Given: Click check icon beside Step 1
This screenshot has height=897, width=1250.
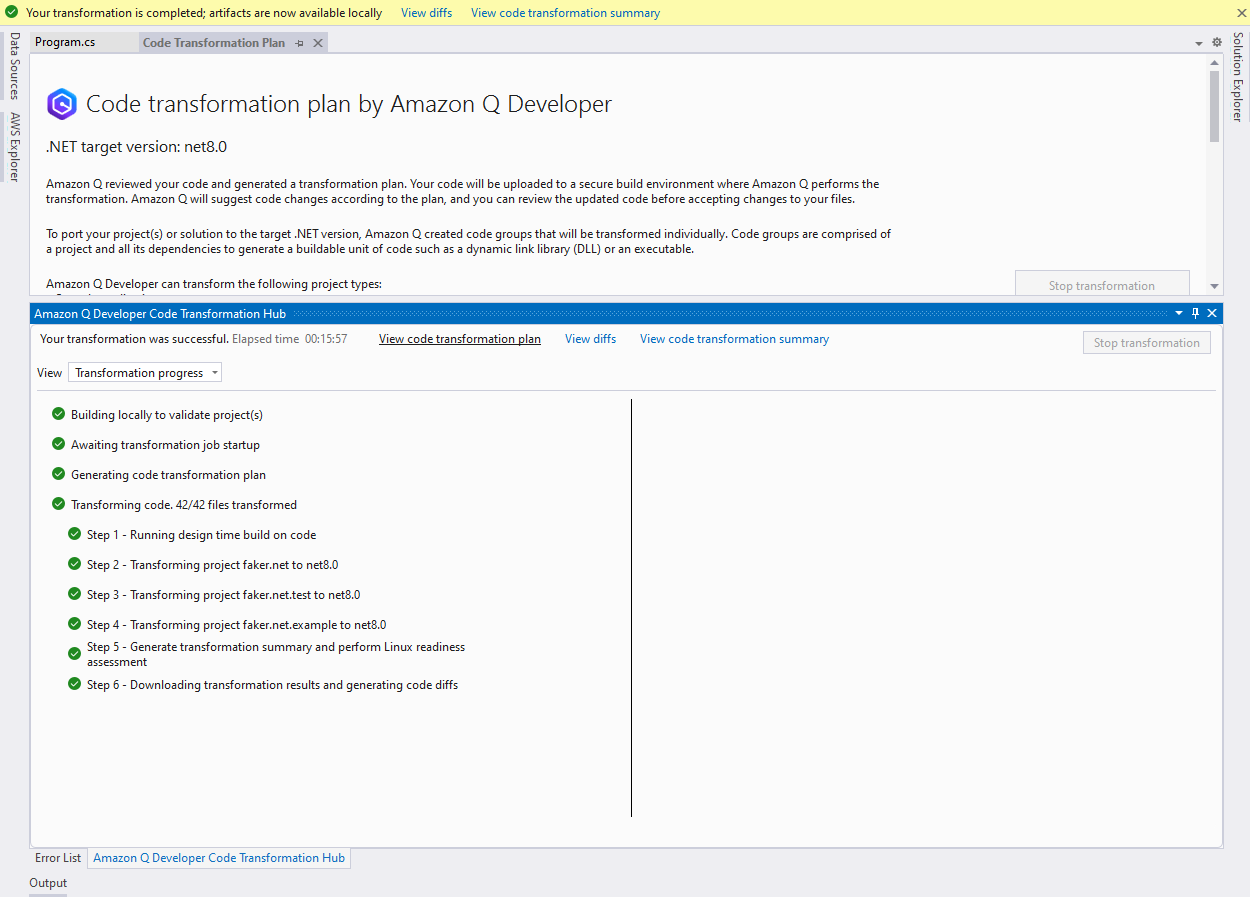Looking at the screenshot, I should coord(74,534).
